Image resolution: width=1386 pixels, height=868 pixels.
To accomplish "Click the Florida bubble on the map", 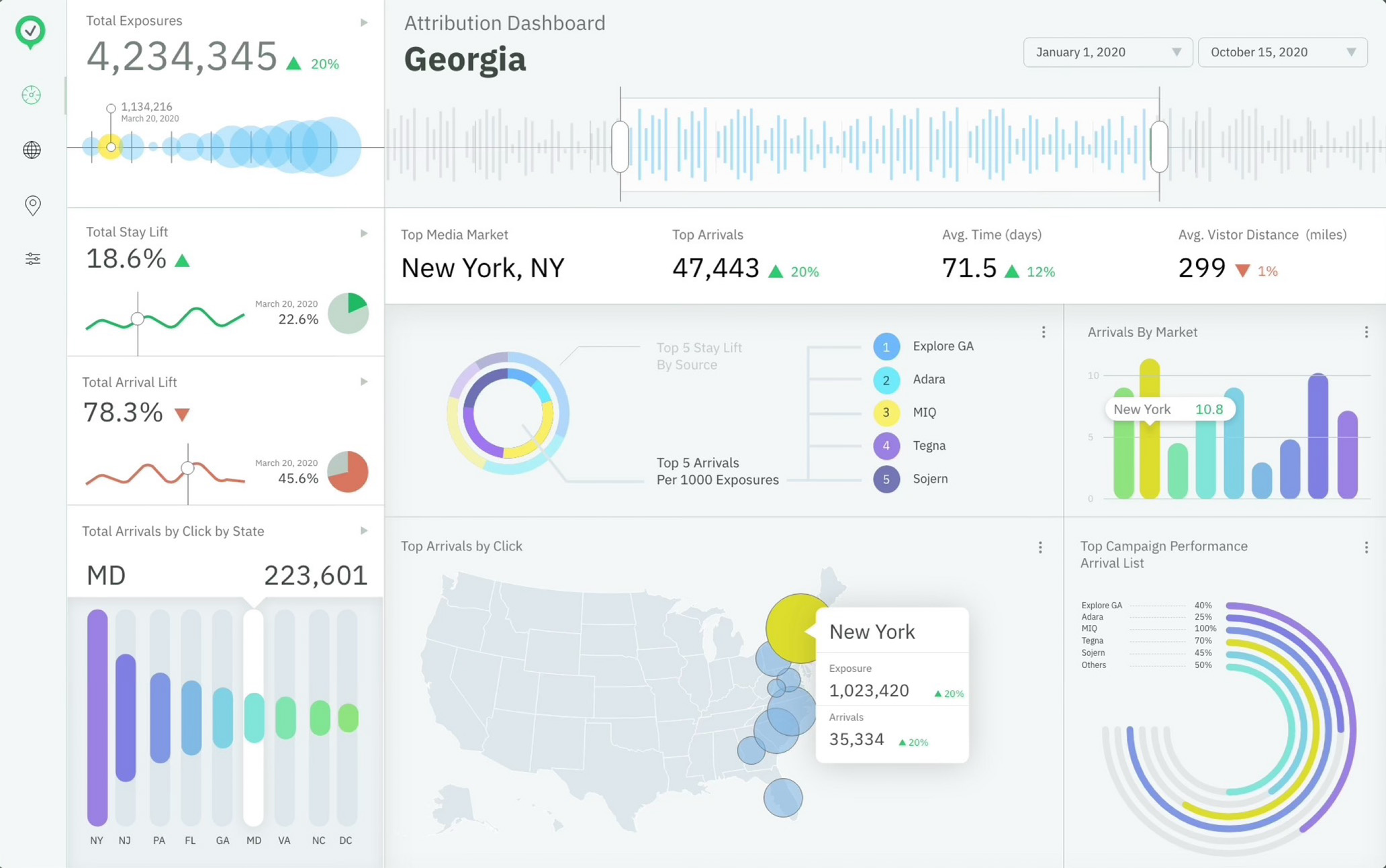I will (x=783, y=798).
